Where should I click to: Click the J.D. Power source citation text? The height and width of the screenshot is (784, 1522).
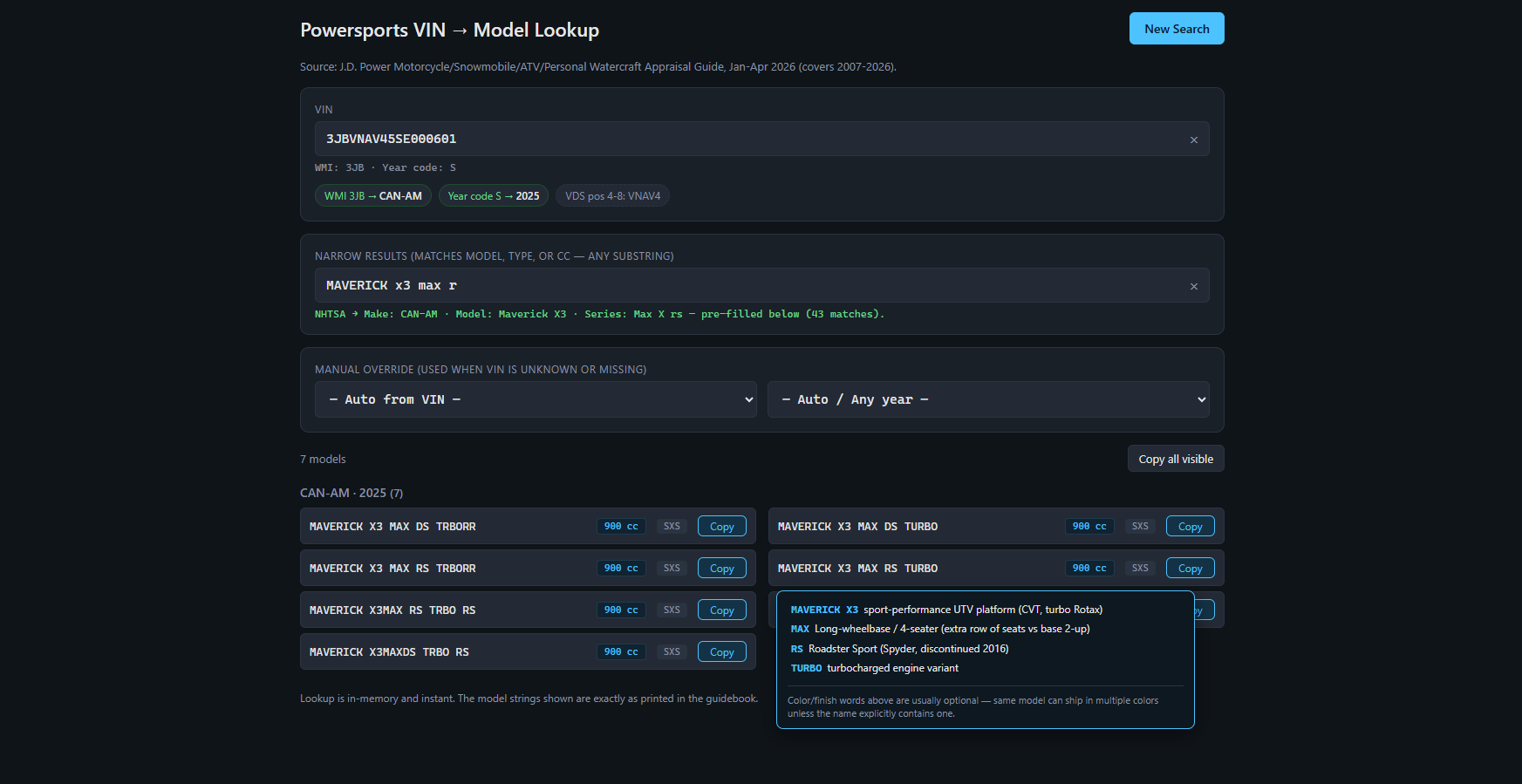[597, 66]
